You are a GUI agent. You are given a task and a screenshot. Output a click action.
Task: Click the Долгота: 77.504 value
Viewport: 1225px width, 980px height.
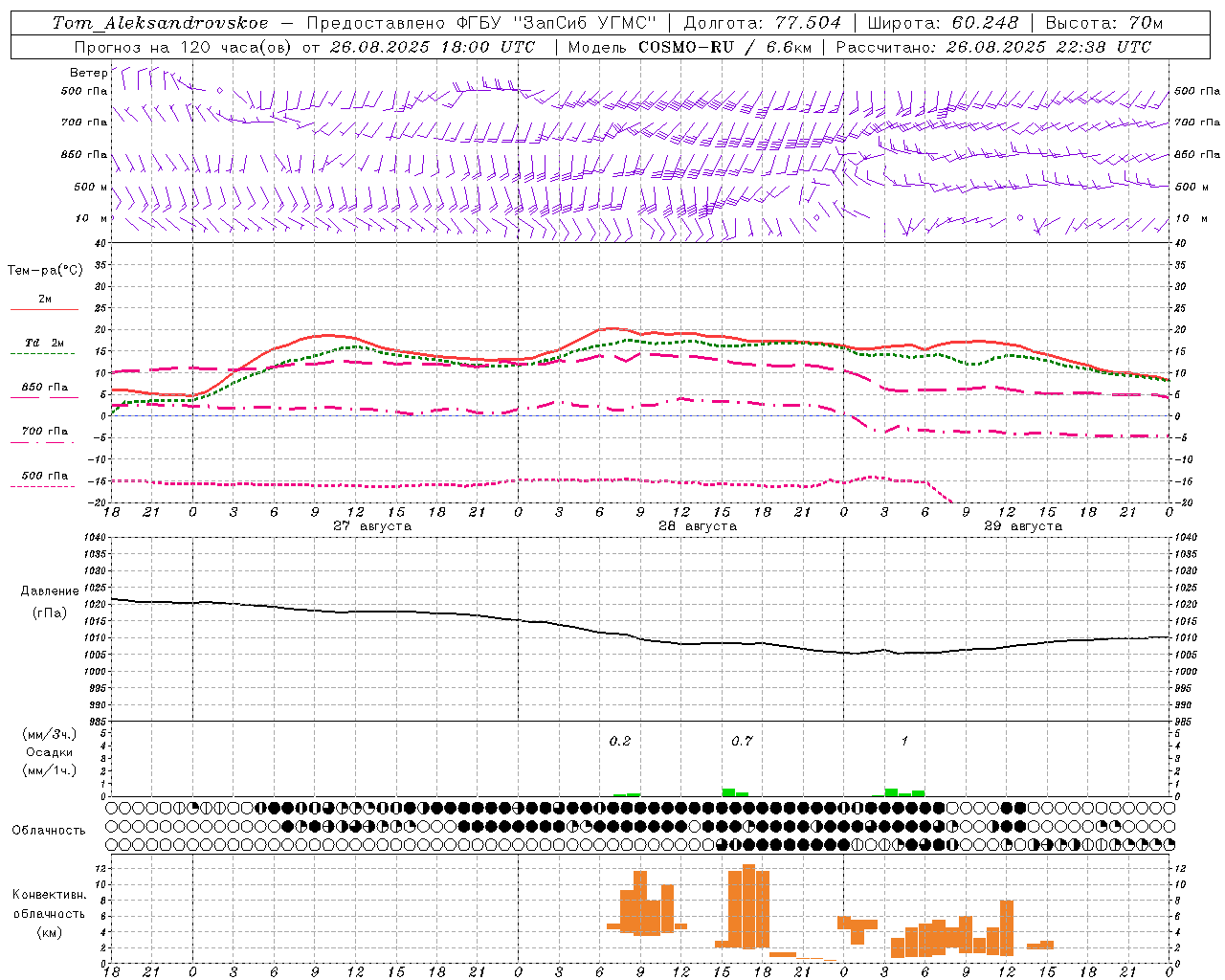763,23
